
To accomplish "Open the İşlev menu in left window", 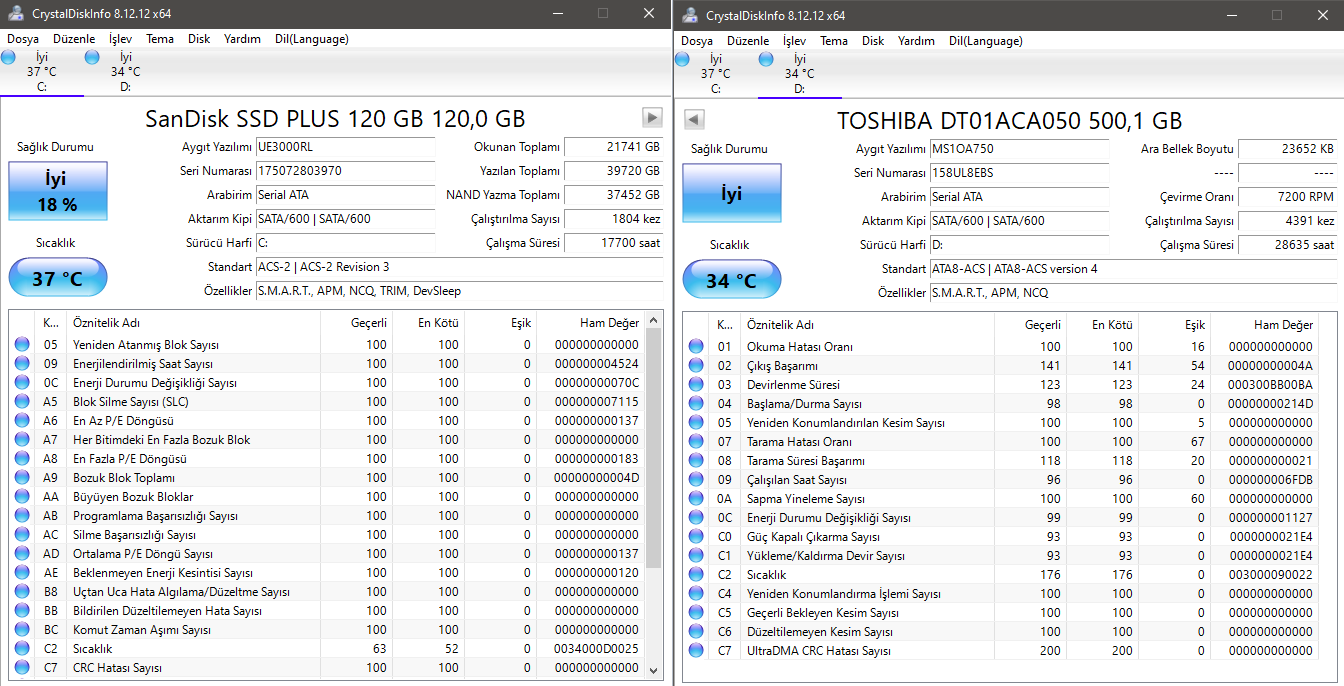I will [120, 39].
